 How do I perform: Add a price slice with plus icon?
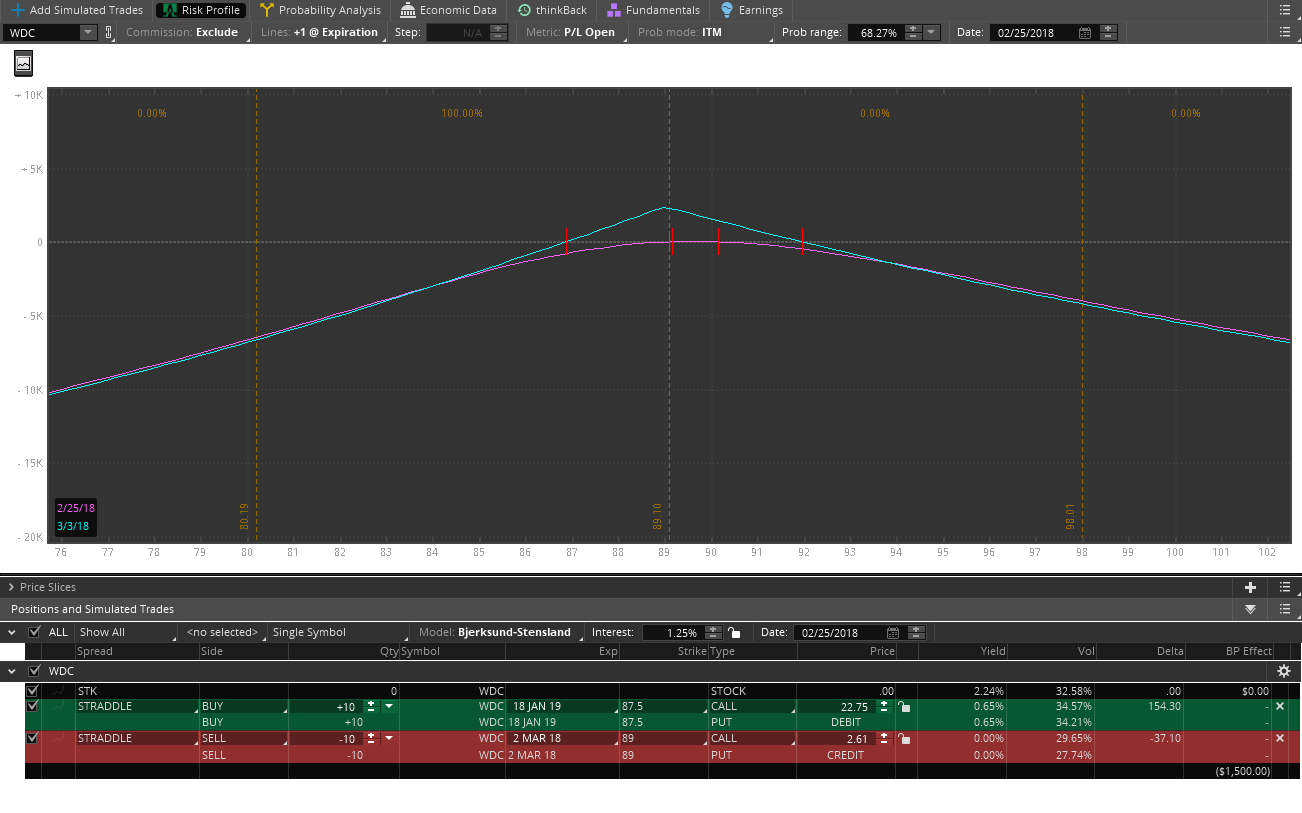click(x=1250, y=587)
